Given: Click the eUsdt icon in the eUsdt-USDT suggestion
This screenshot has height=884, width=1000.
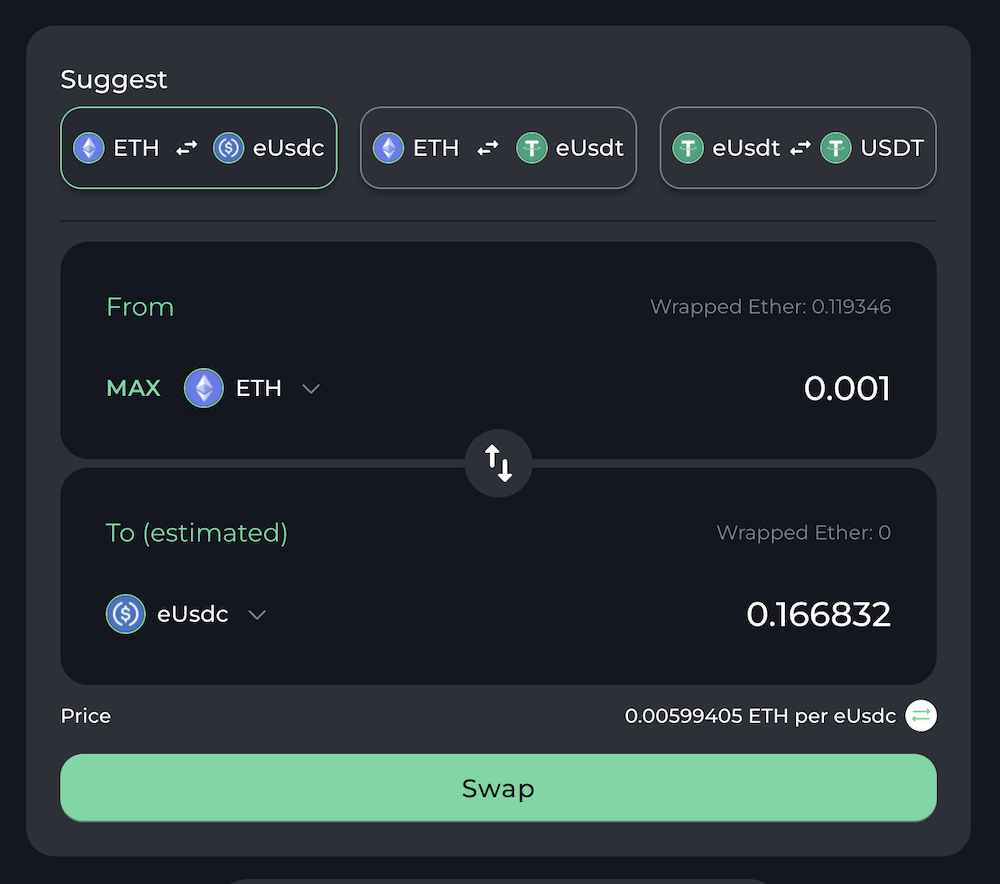Looking at the screenshot, I should [688, 147].
